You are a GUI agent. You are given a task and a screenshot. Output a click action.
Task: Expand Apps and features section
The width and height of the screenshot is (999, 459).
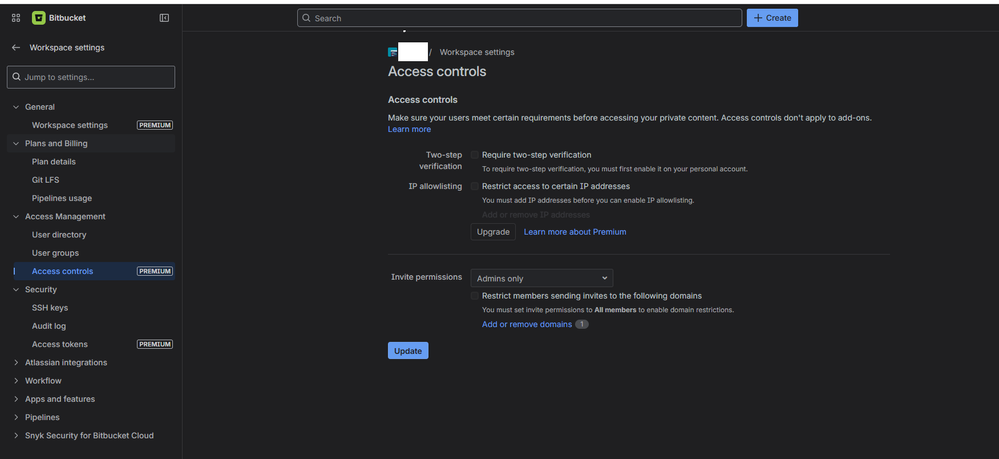16,399
